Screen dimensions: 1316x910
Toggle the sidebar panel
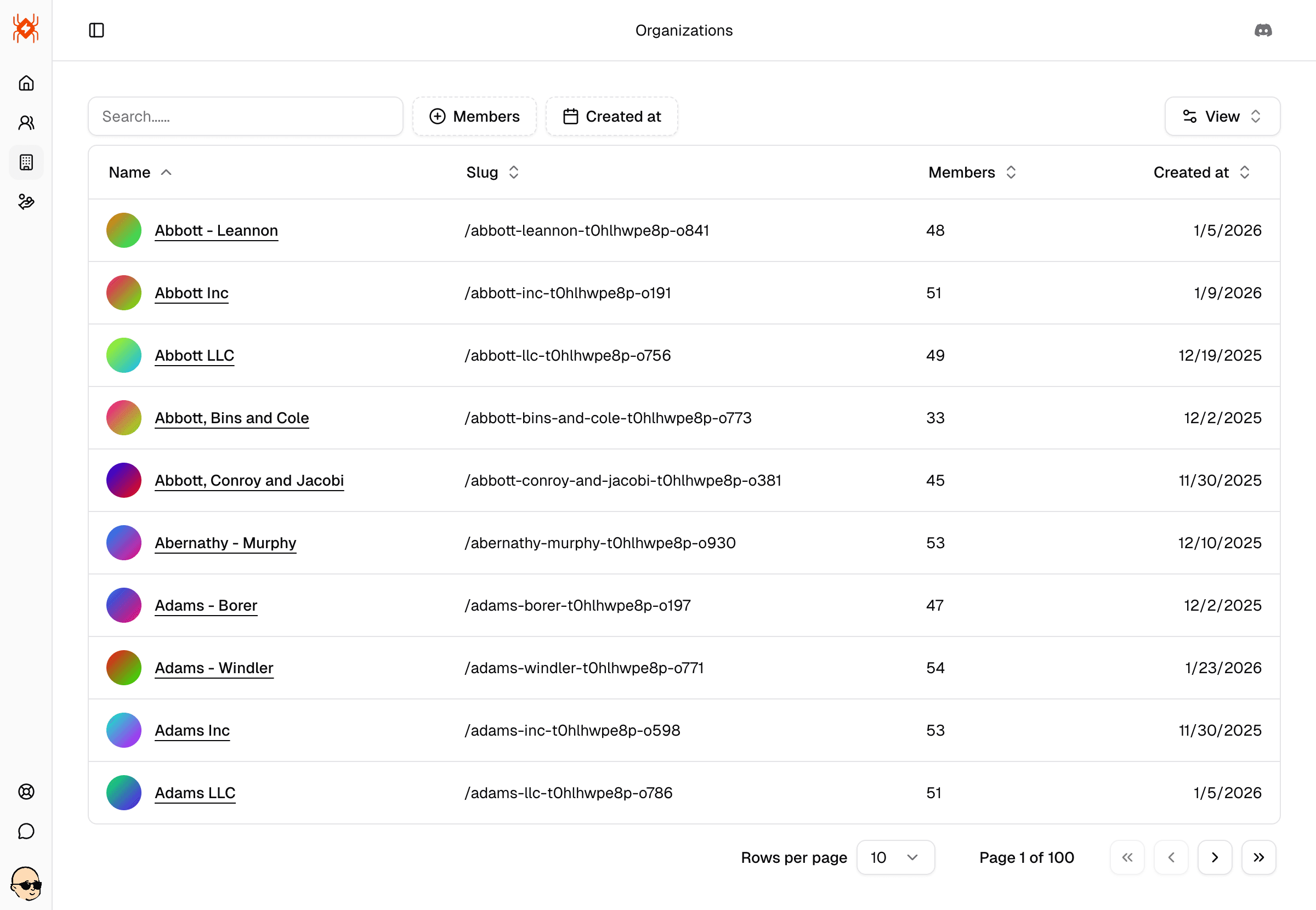tap(97, 30)
